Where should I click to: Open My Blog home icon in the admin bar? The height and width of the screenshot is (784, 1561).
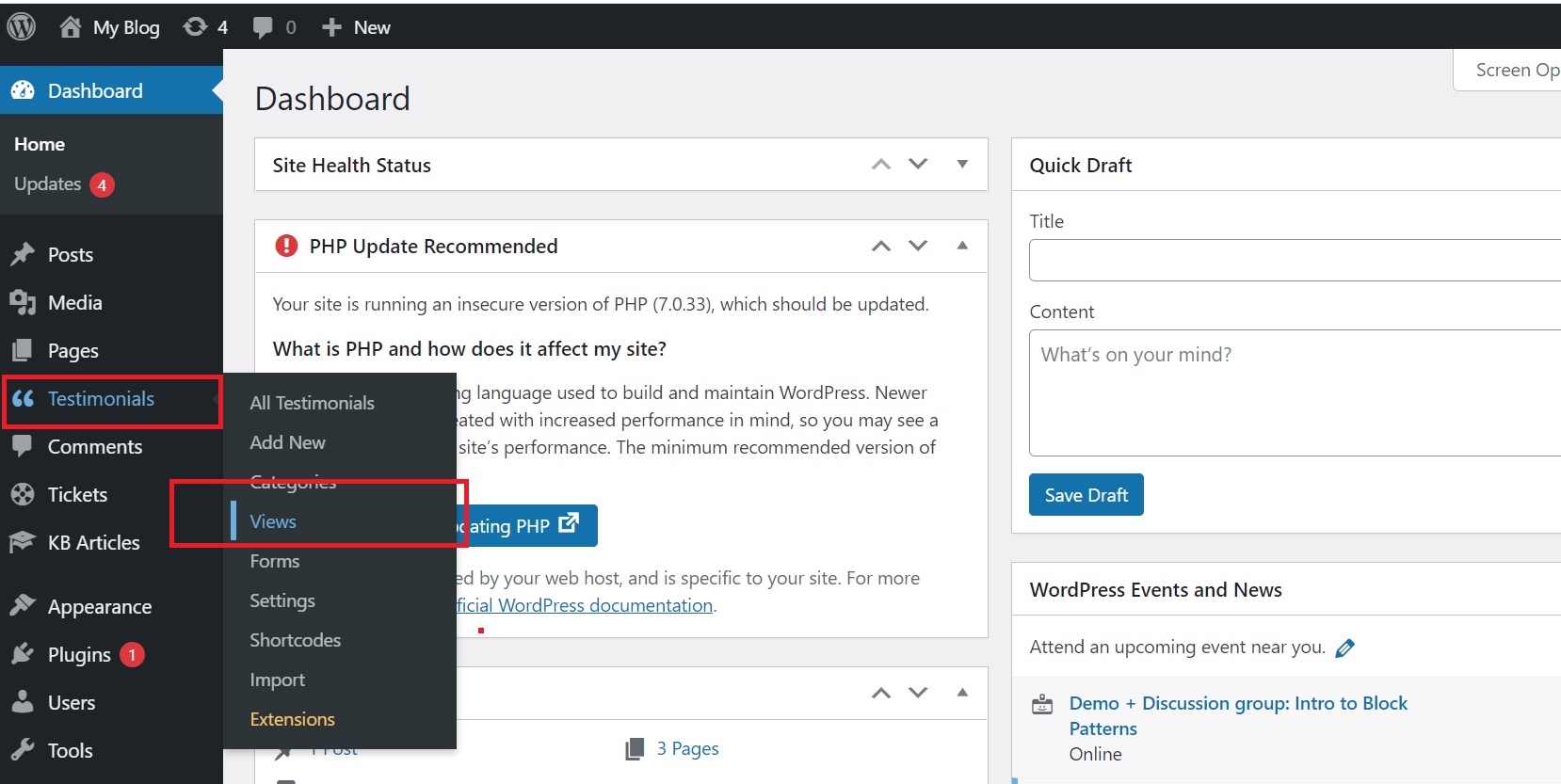coord(71,27)
